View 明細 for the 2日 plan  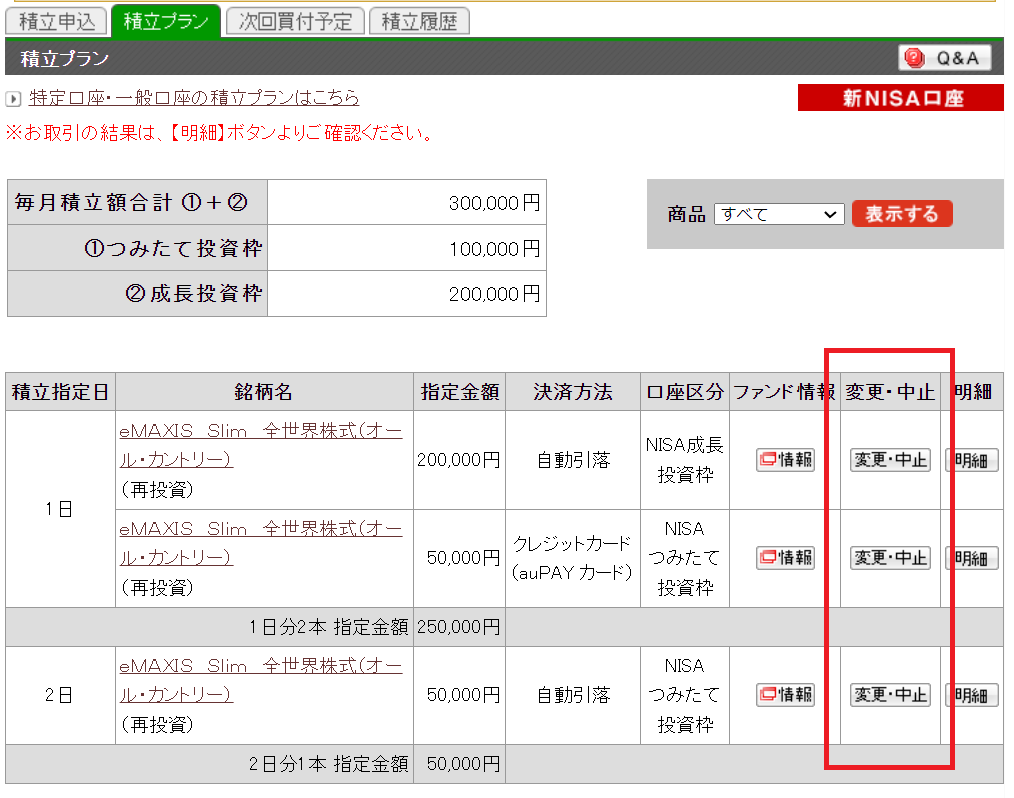[x=972, y=695]
